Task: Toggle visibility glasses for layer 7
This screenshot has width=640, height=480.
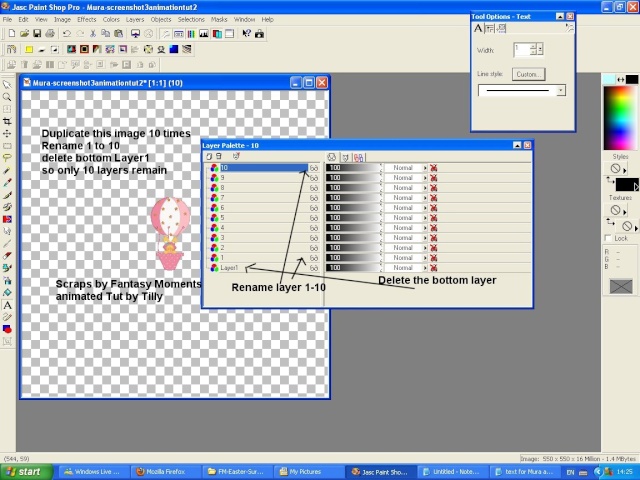Action: click(x=313, y=198)
